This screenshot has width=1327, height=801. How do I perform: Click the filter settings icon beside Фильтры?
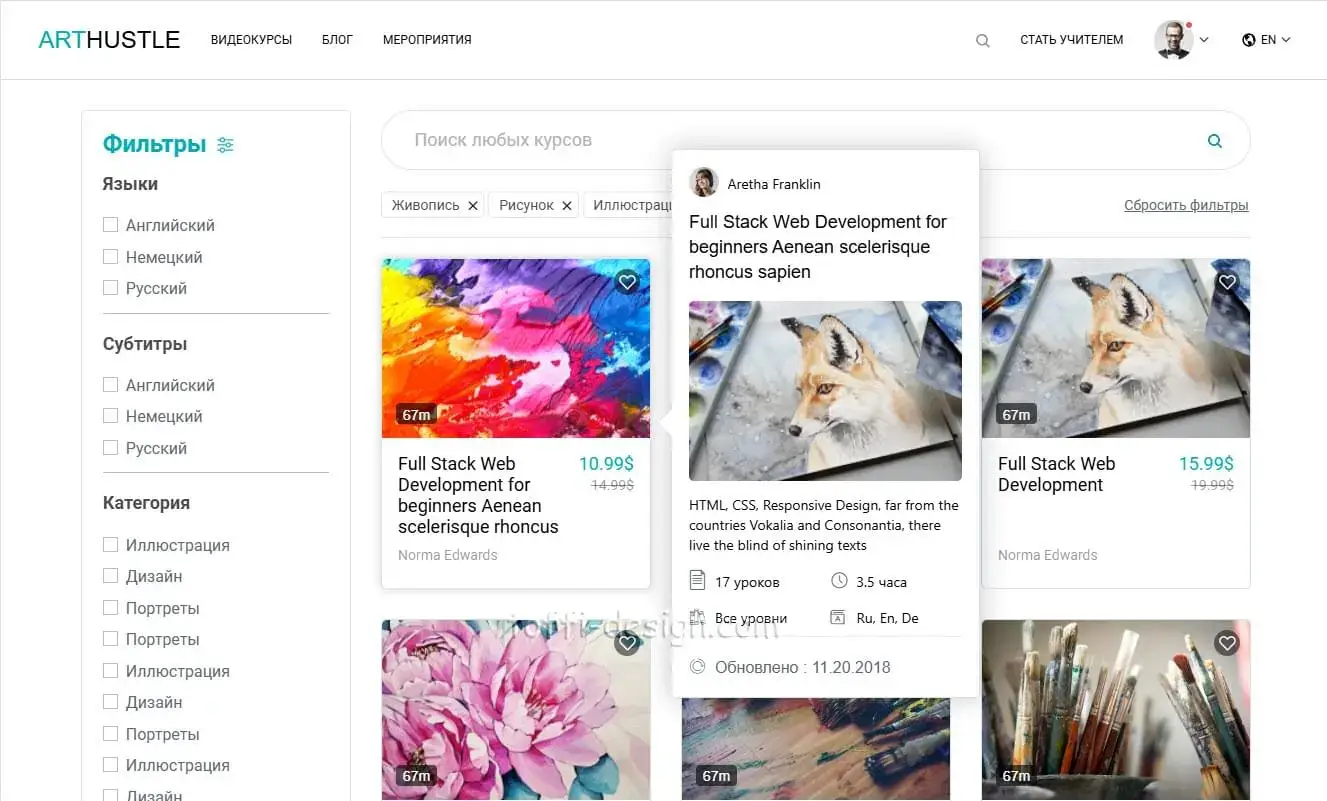click(225, 144)
